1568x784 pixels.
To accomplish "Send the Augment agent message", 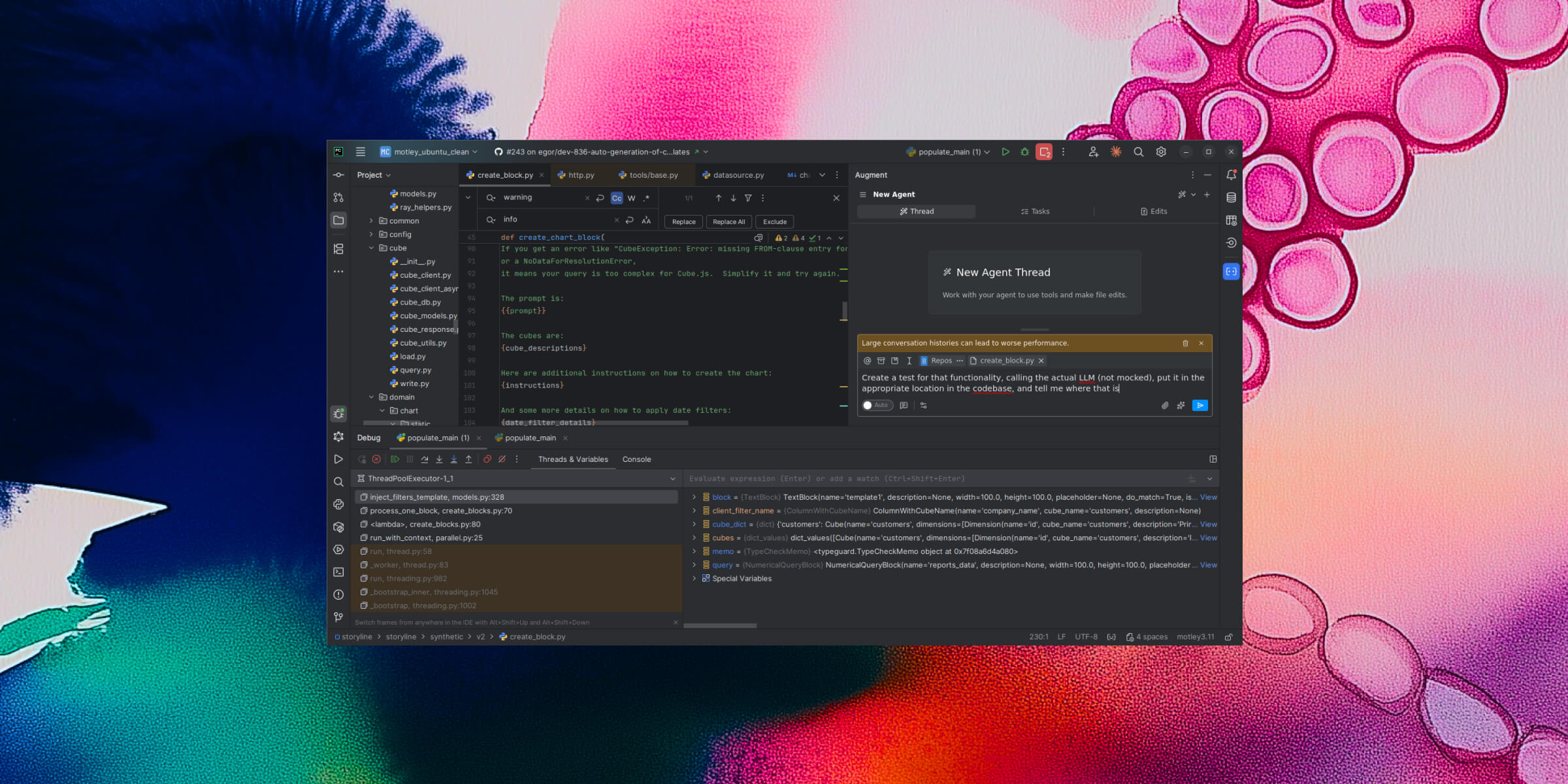I will tap(1200, 406).
